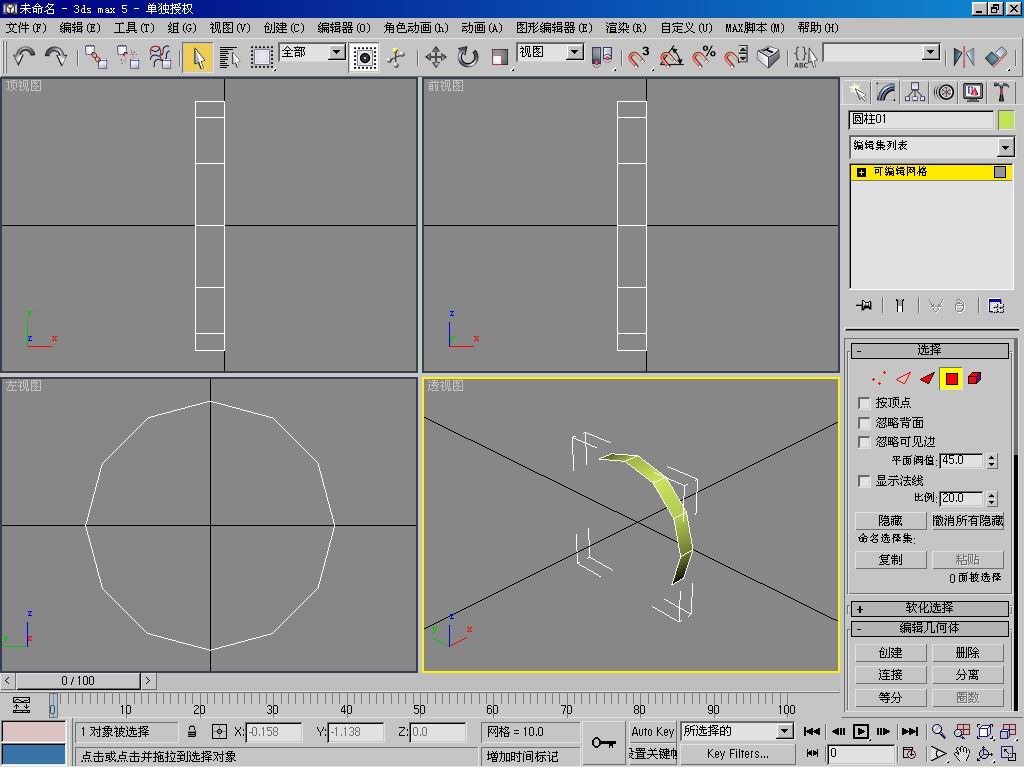Screen dimensions: 1024x768
Task: Toggle absolute/offset transform type-in mode
Action: pyautogui.click(x=219, y=732)
